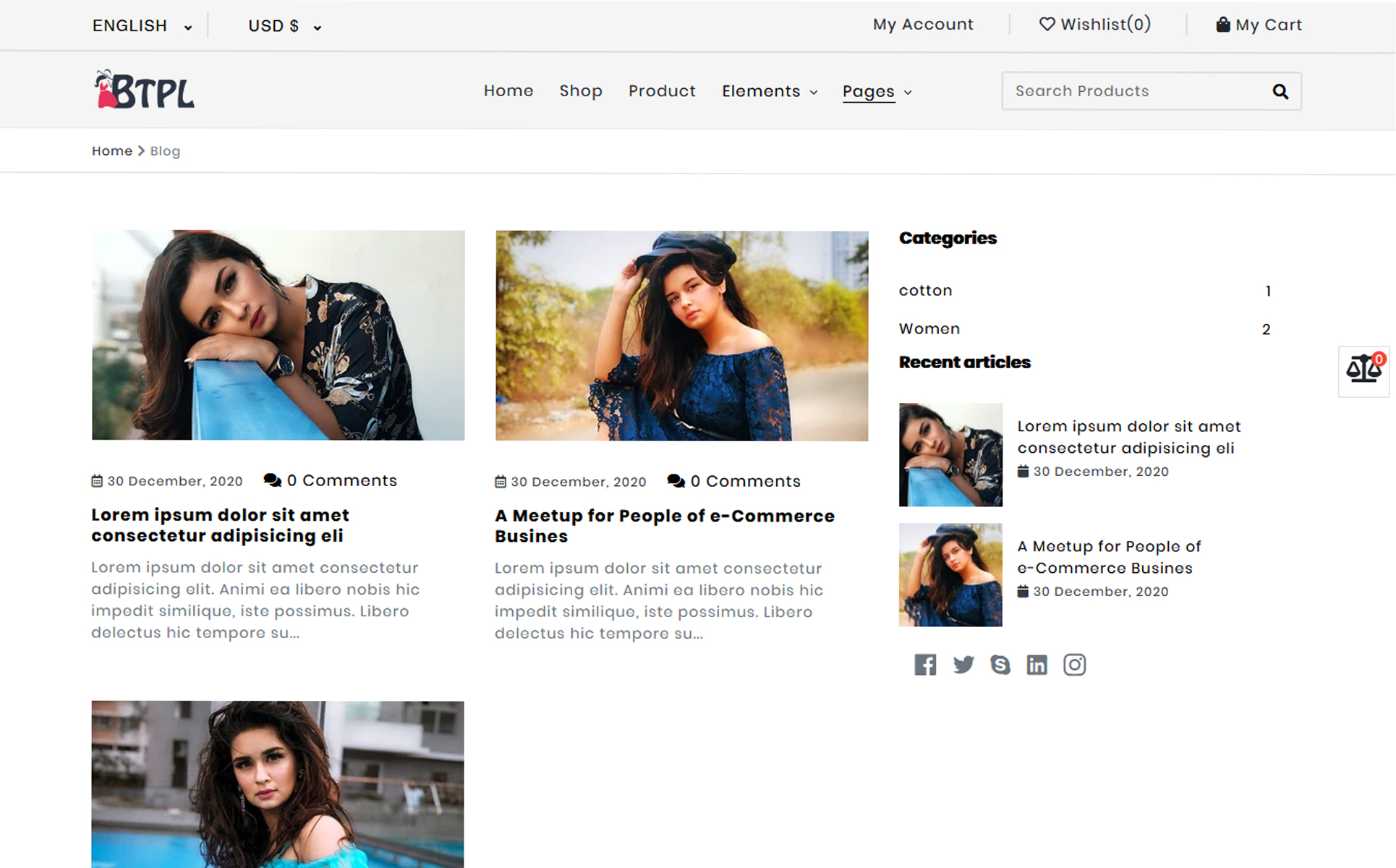Open the compare scales icon
The width and height of the screenshot is (1396, 868).
pos(1363,371)
